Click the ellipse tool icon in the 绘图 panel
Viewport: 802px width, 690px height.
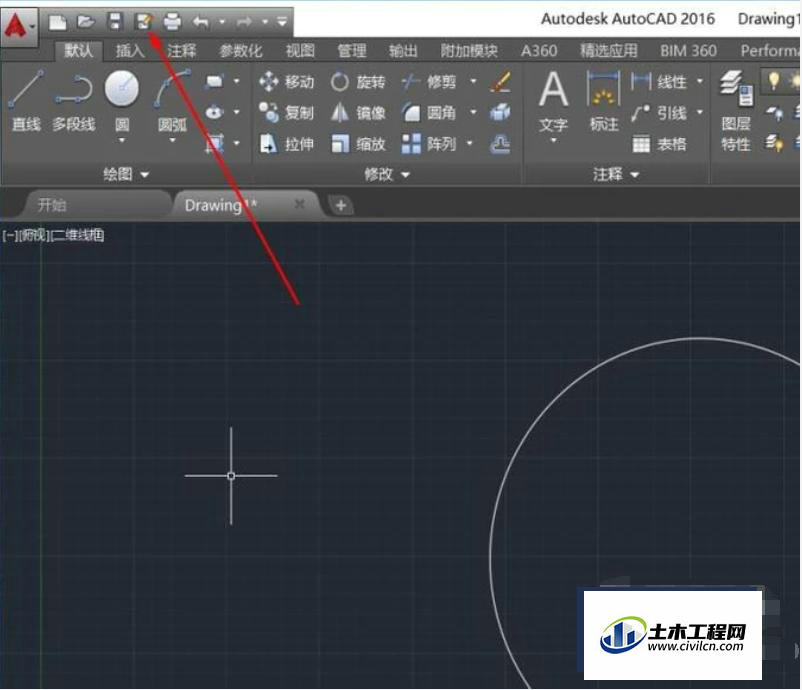coord(214,112)
